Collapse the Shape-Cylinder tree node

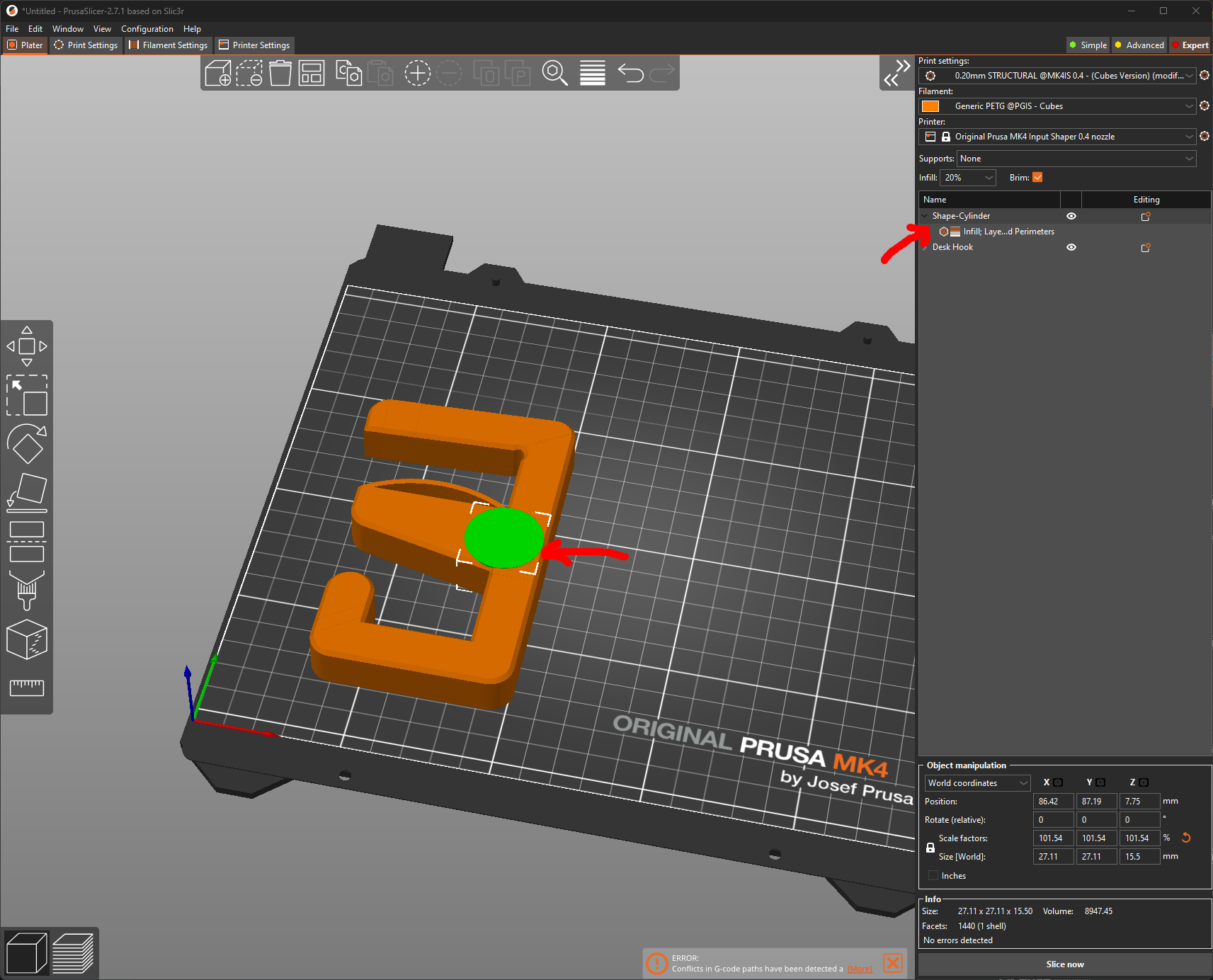[x=925, y=216]
